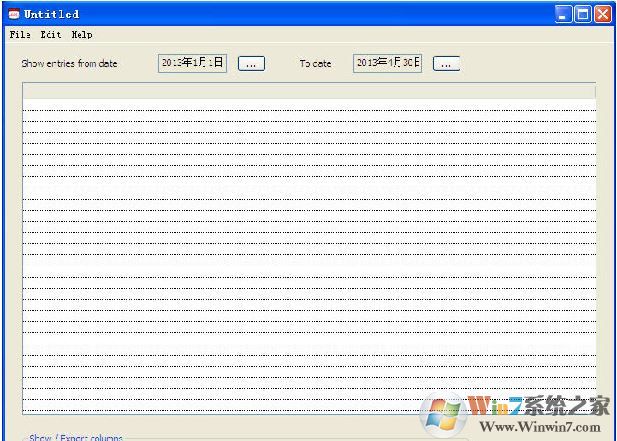Open the Edit menu
Viewport: 617px width, 441px height.
tap(51, 35)
